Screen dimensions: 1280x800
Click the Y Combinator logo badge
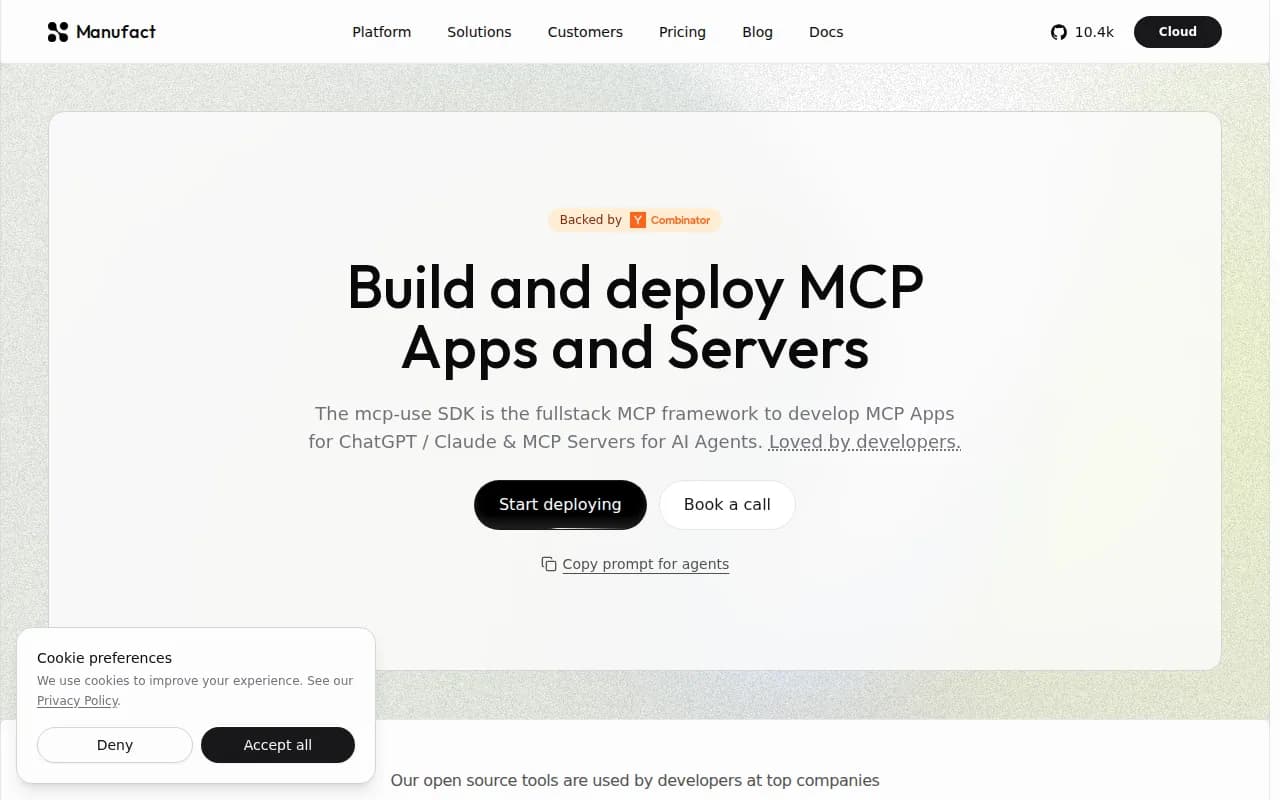point(670,220)
